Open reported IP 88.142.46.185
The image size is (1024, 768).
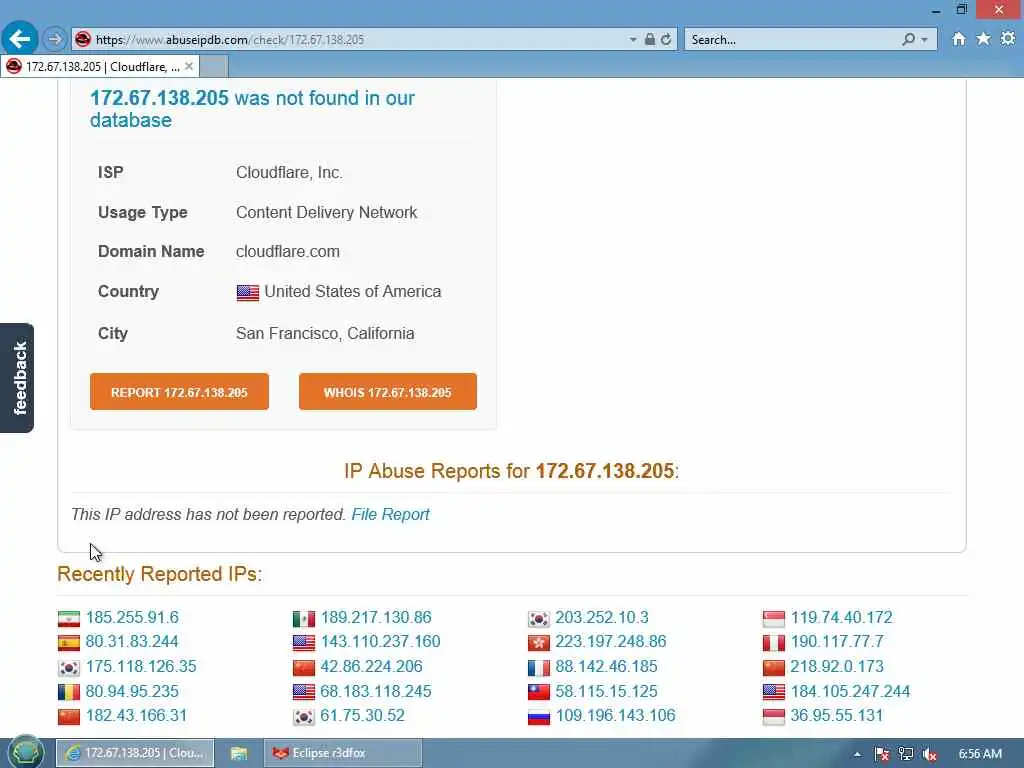coord(607,666)
